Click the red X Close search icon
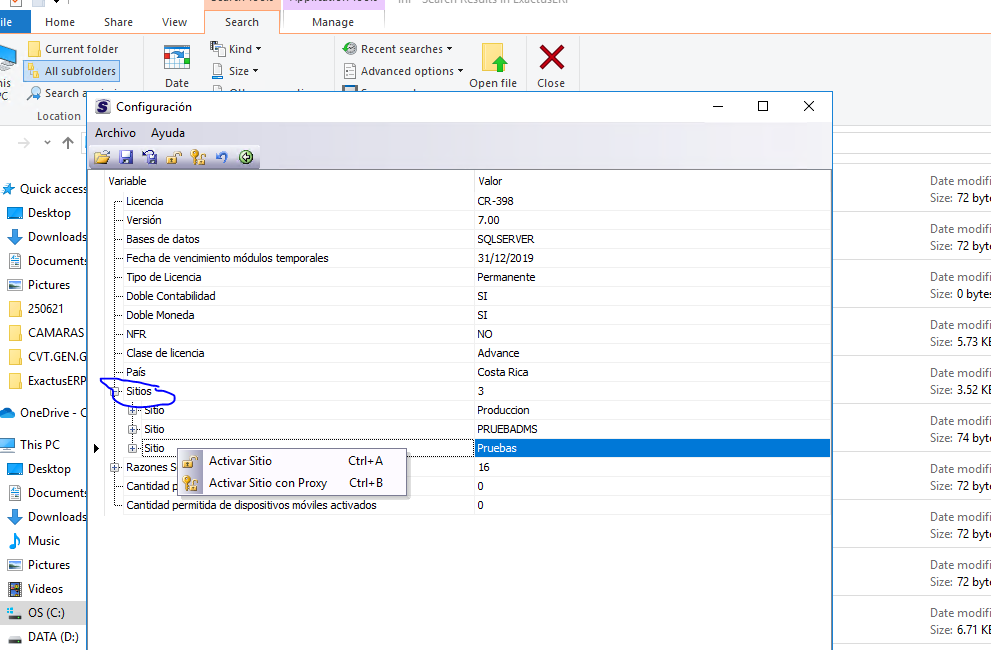This screenshot has width=991, height=650. 552,58
